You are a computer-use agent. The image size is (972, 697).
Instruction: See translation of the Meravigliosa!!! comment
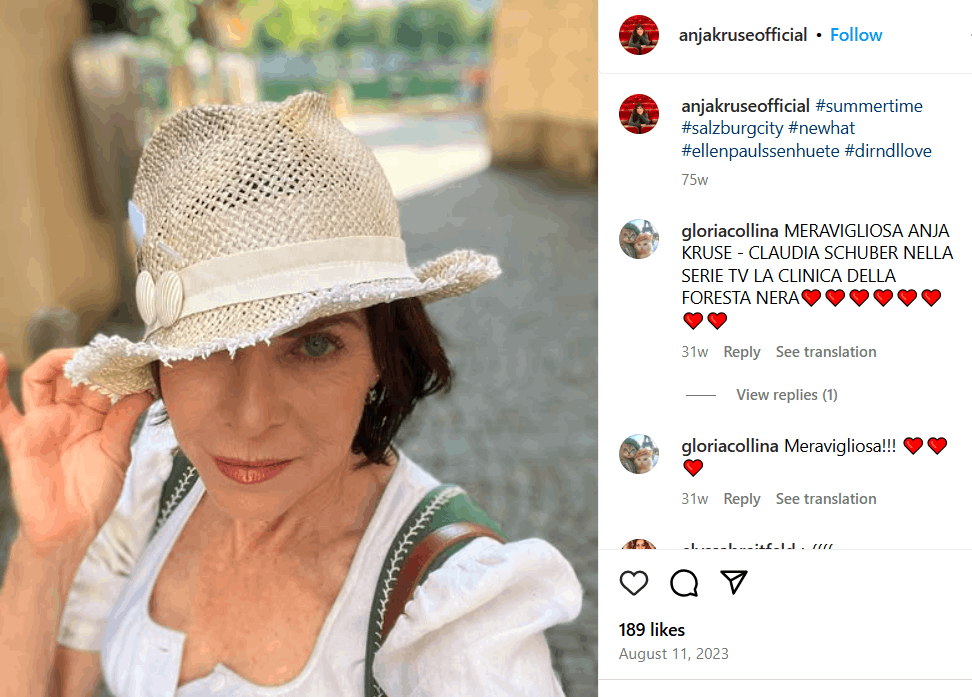pos(826,499)
